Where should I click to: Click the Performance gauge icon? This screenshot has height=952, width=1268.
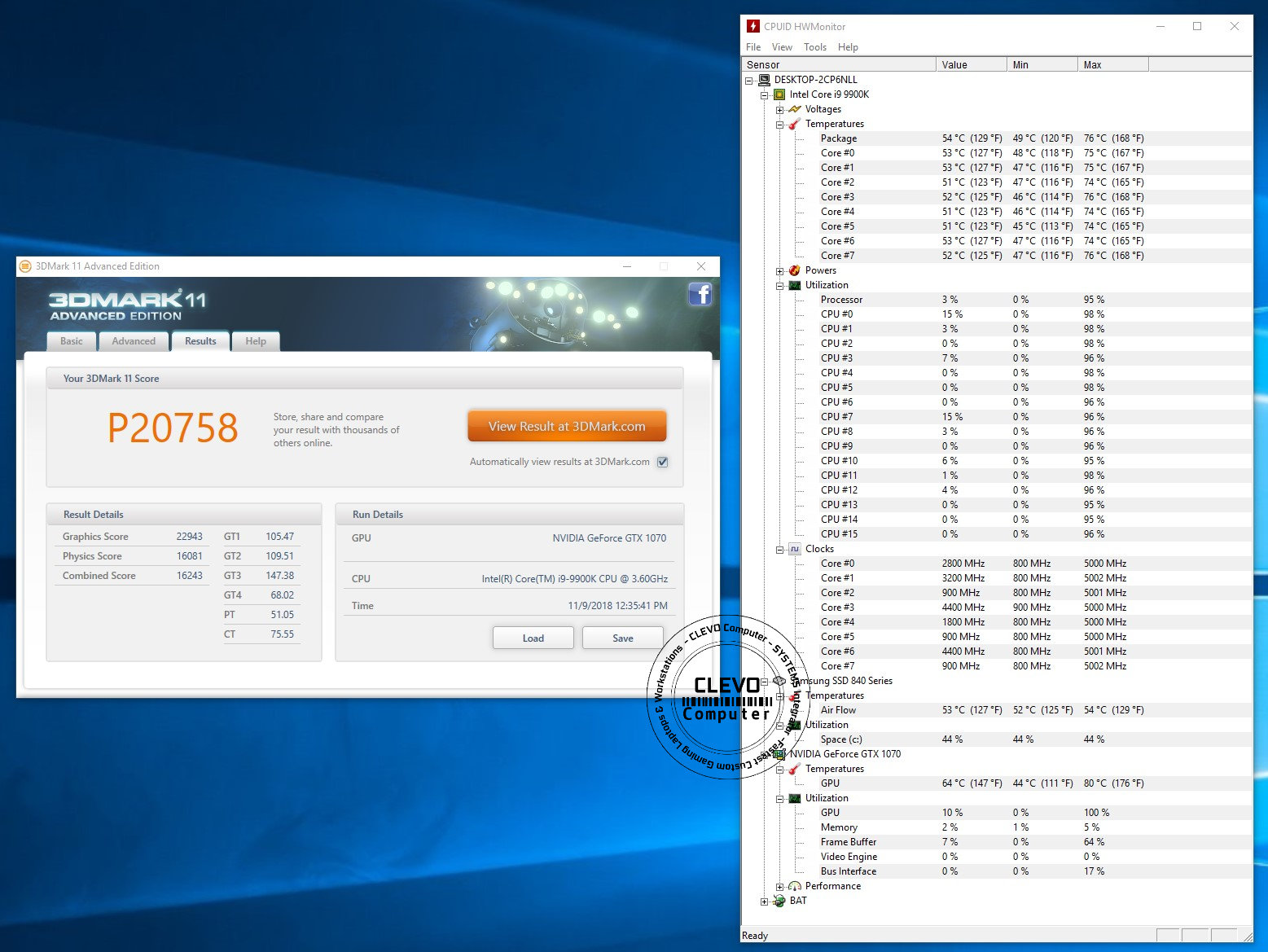point(795,886)
